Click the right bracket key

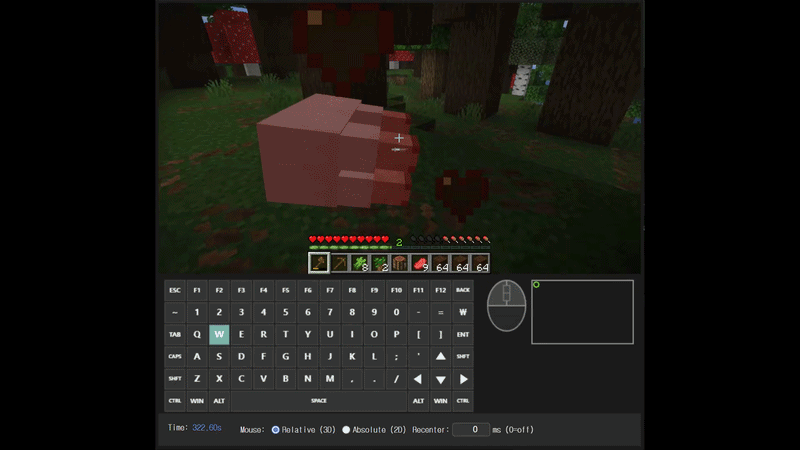pos(441,335)
